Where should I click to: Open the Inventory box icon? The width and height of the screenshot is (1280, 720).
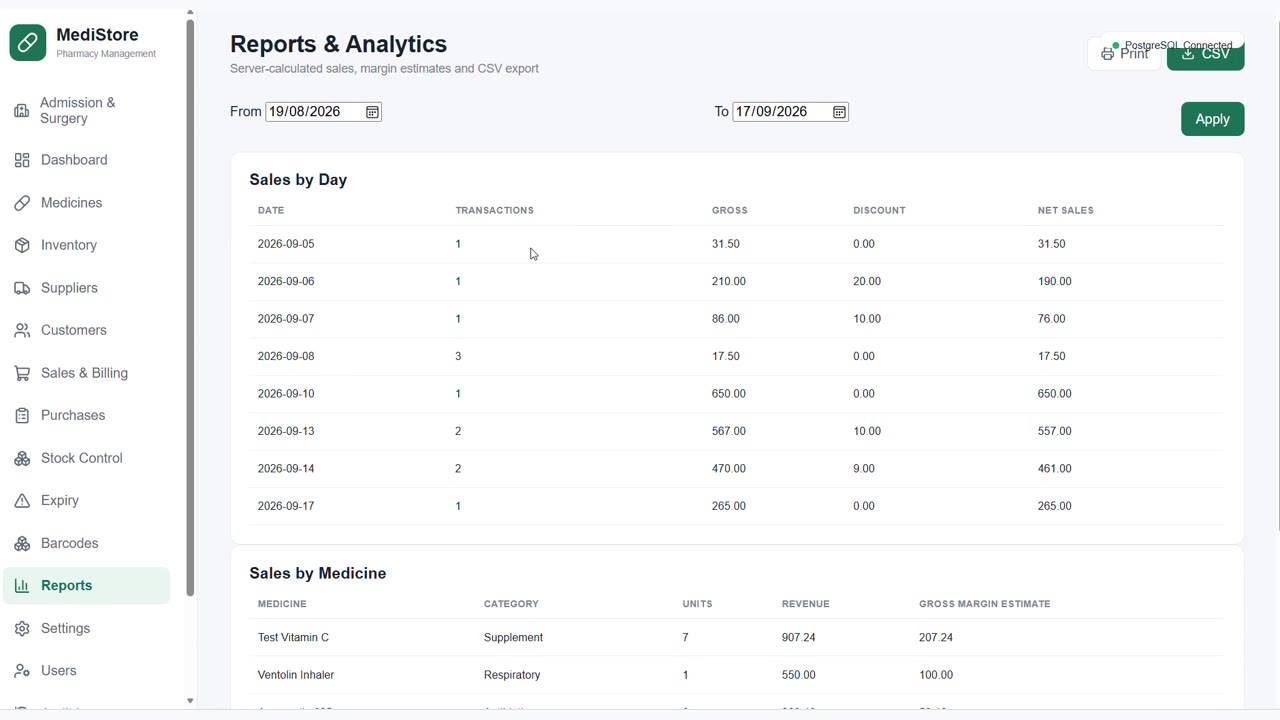click(22, 245)
